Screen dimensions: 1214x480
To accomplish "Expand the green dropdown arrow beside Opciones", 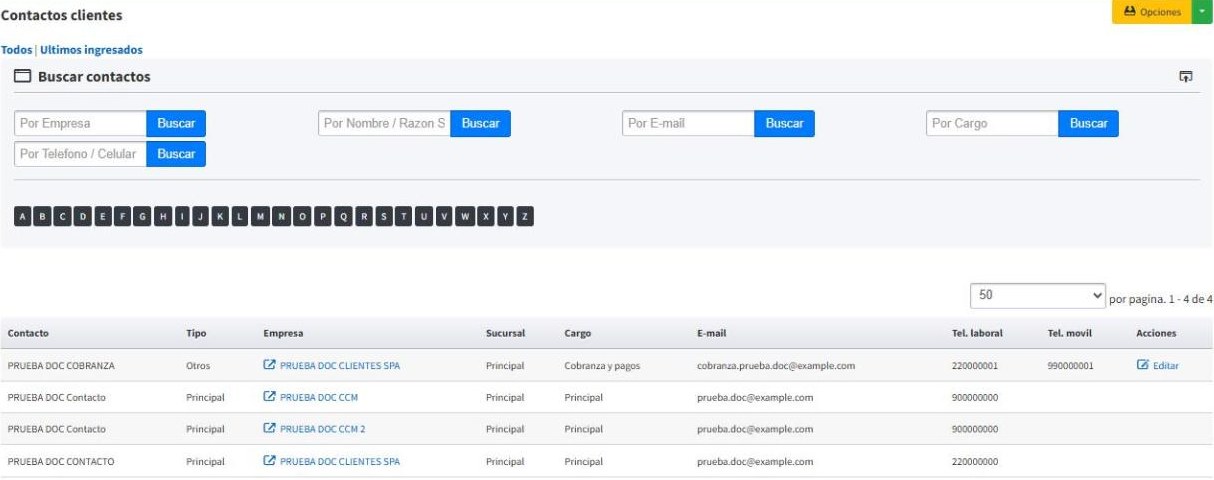I will coord(1202,12).
